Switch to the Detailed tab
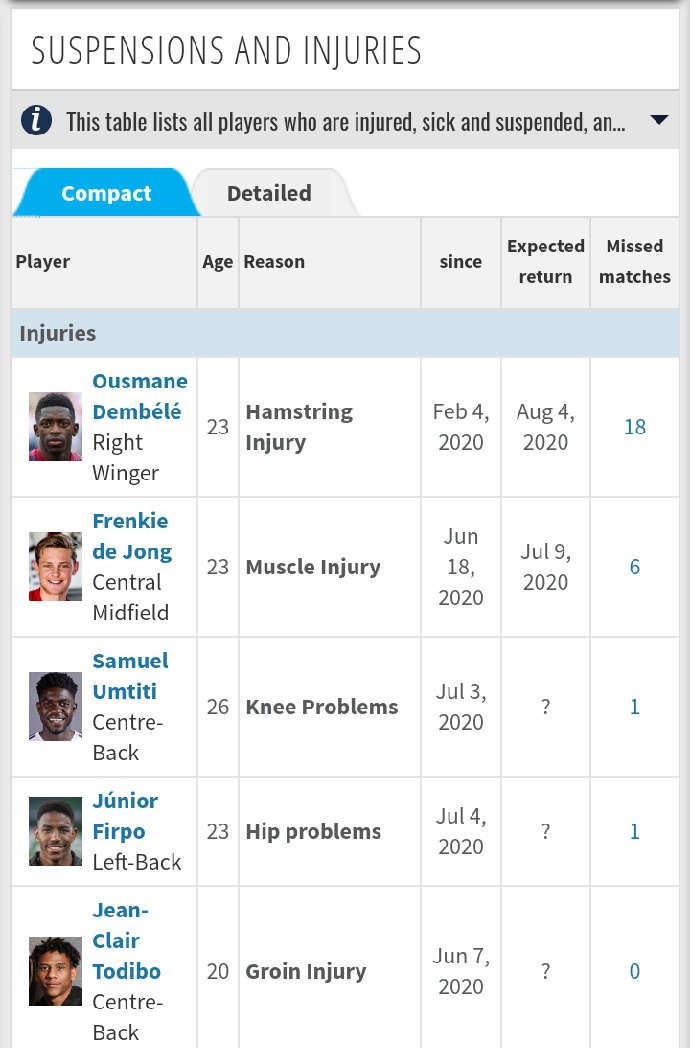Screen dimensions: 690x1048 269,193
